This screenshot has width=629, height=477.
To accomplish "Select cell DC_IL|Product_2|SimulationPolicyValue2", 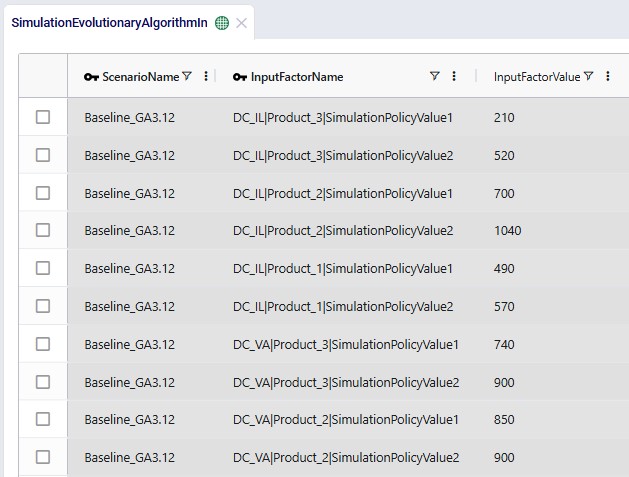I will (x=343, y=231).
